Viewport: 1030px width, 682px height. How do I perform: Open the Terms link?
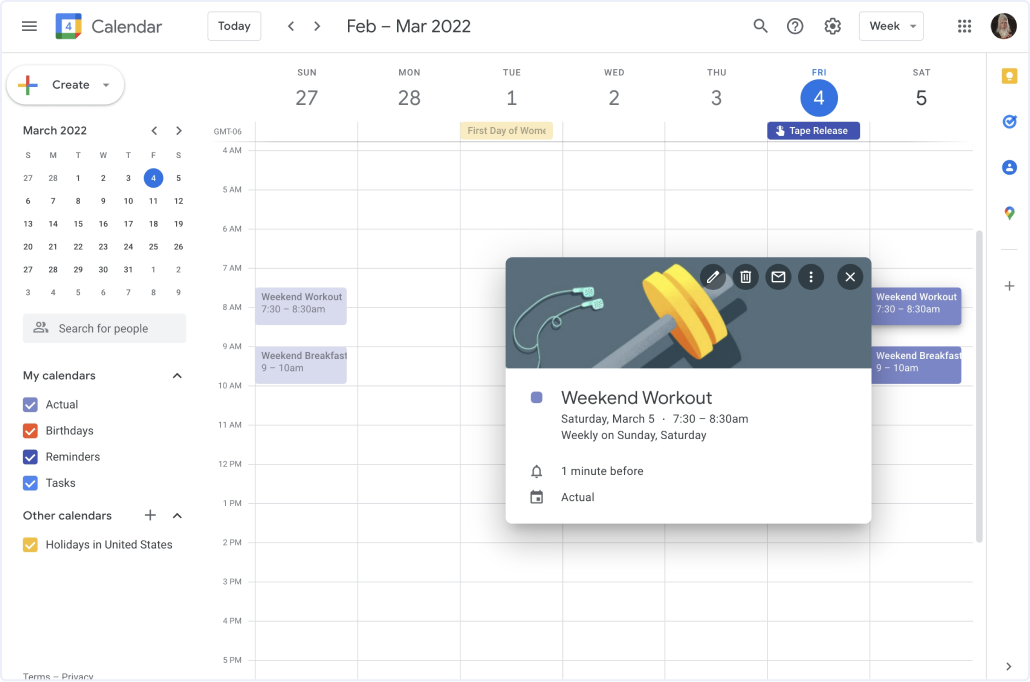point(36,676)
